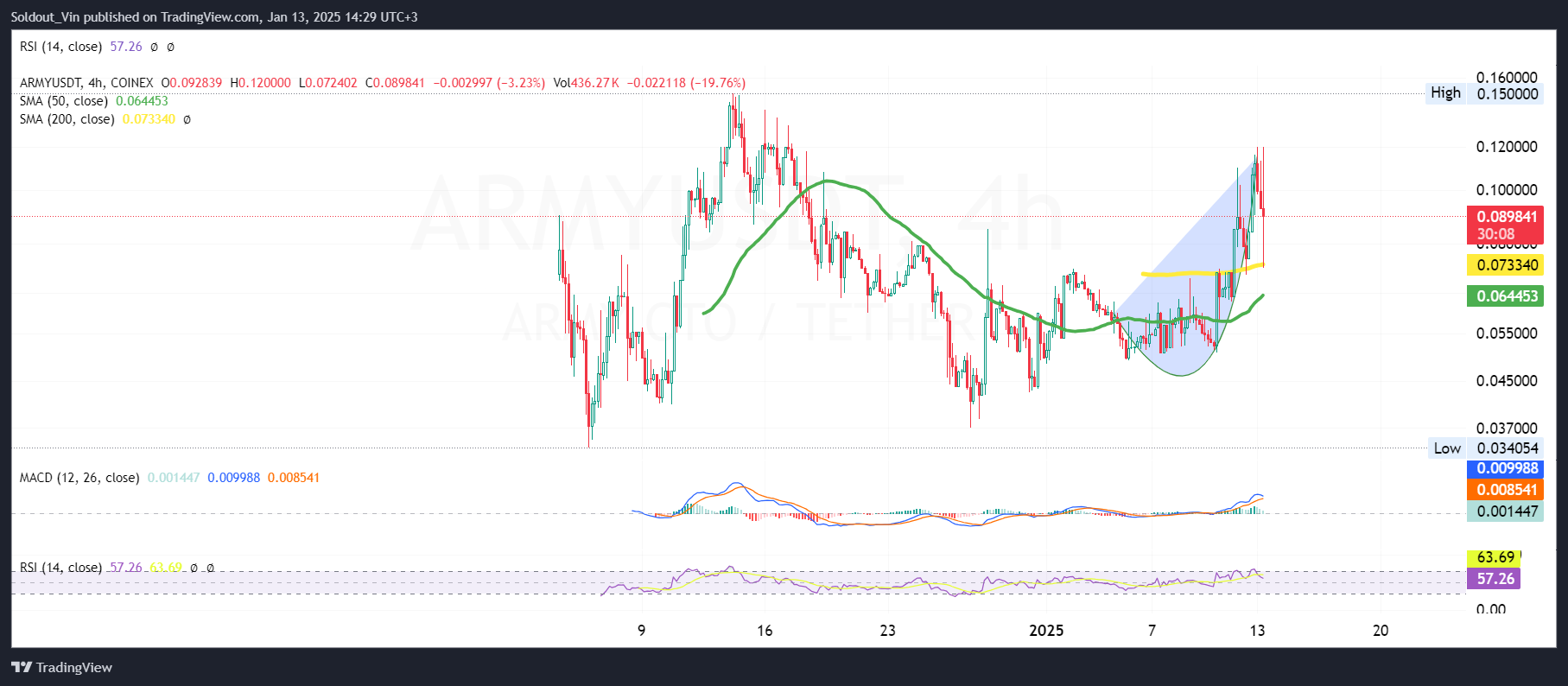Click the MACD legend value 0.009988
The width and height of the screenshot is (1568, 686).
(233, 478)
